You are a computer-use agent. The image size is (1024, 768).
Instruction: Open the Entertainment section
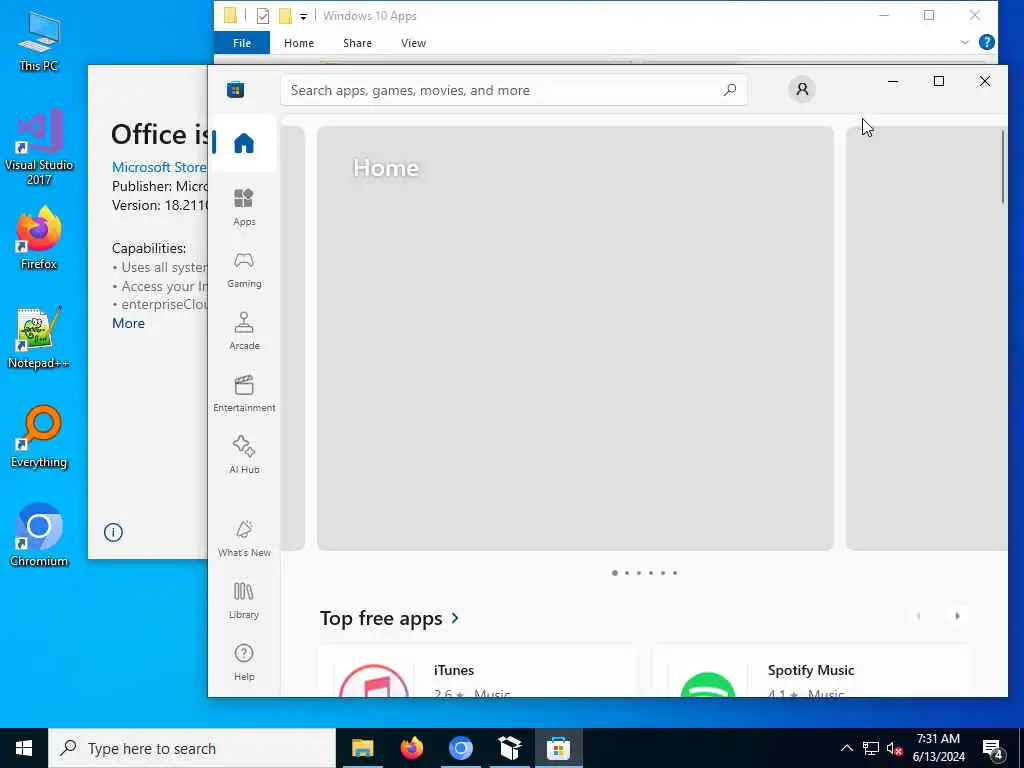coord(244,393)
